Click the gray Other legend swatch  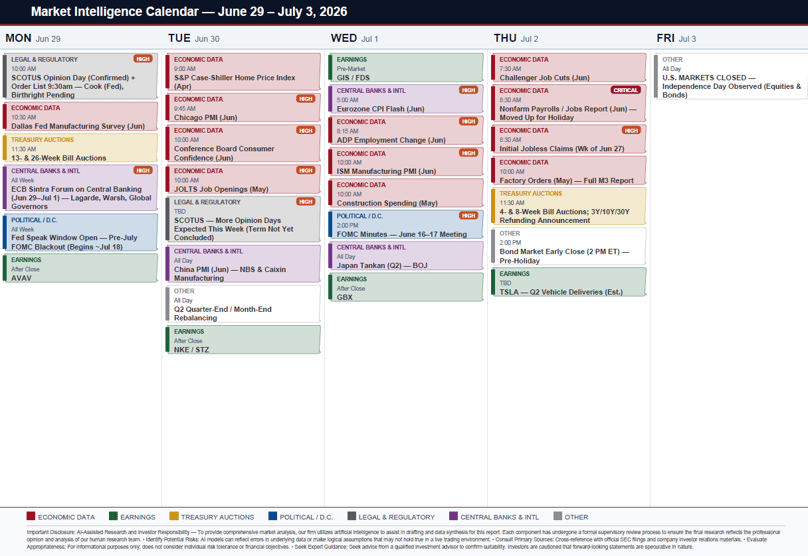point(558,516)
